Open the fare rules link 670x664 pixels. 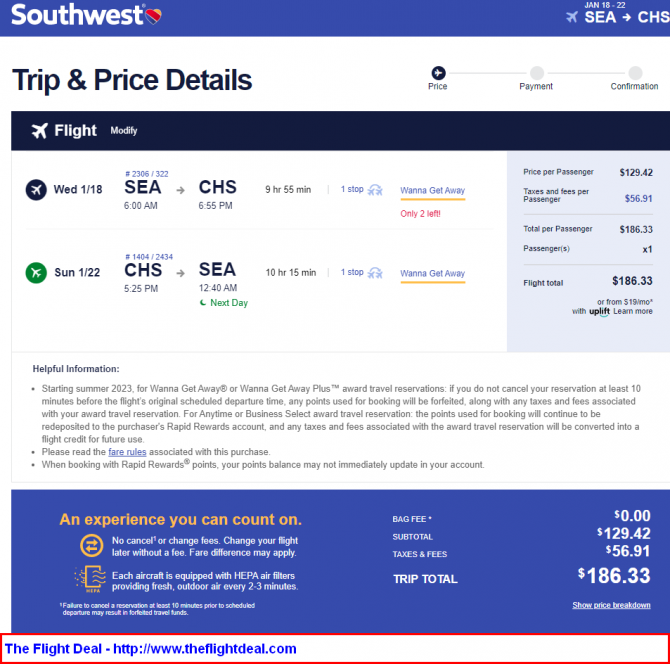point(127,452)
